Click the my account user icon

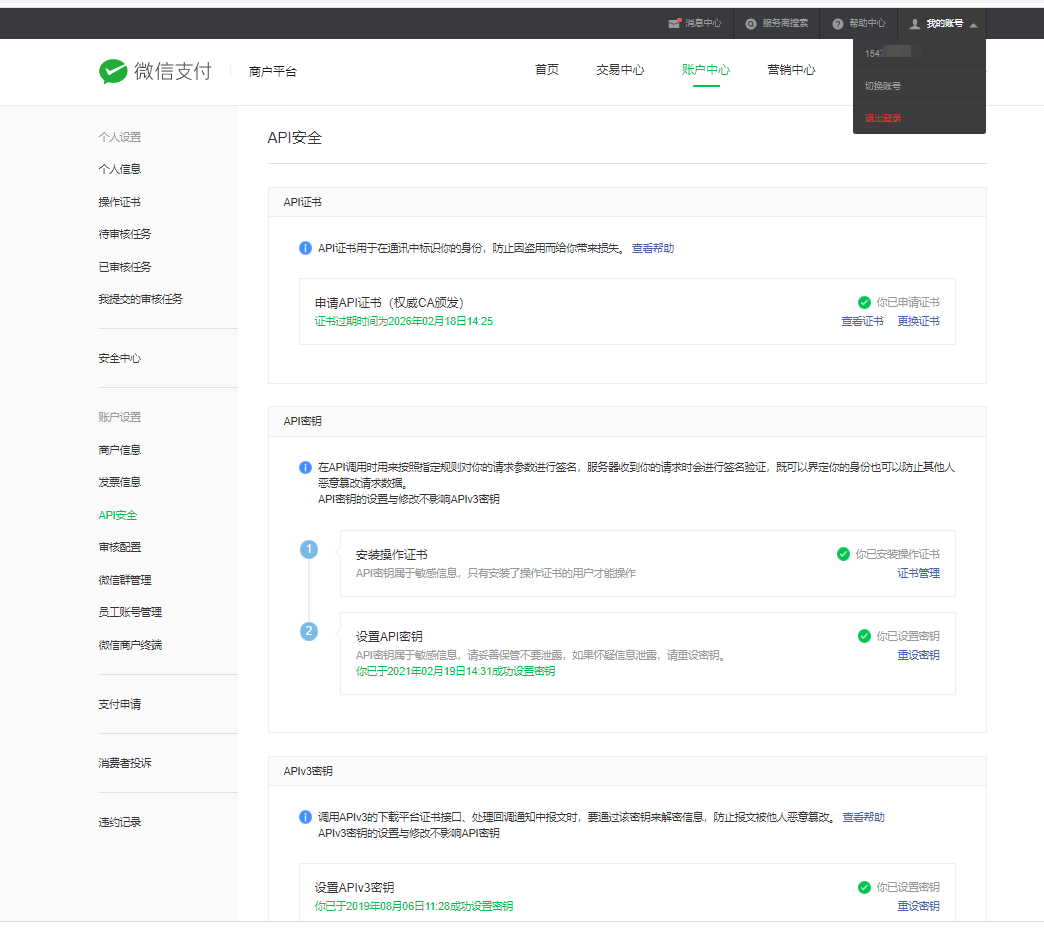pyautogui.click(x=915, y=23)
